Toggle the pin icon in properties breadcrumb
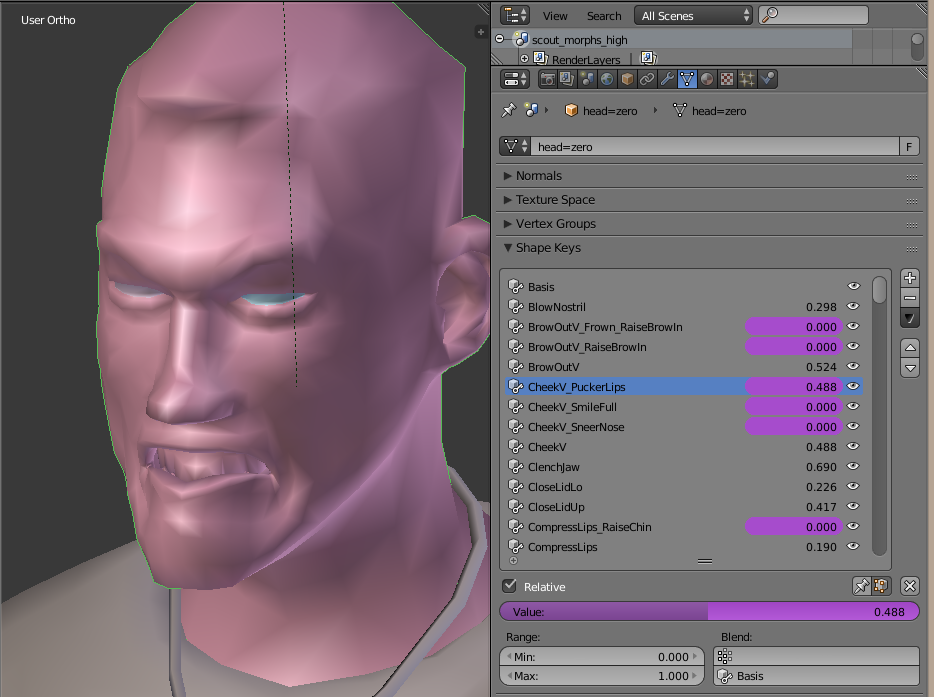 pyautogui.click(x=509, y=110)
